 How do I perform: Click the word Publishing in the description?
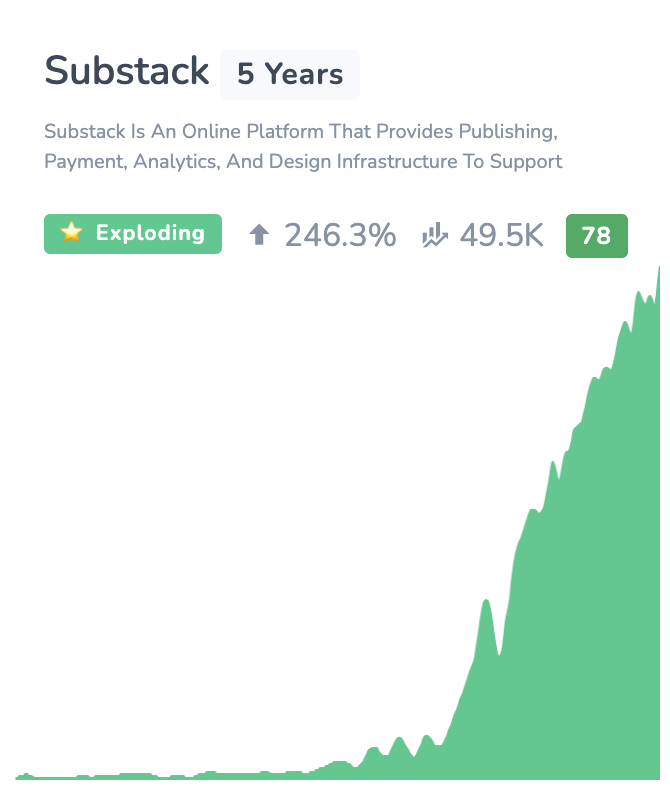pyautogui.click(x=508, y=132)
